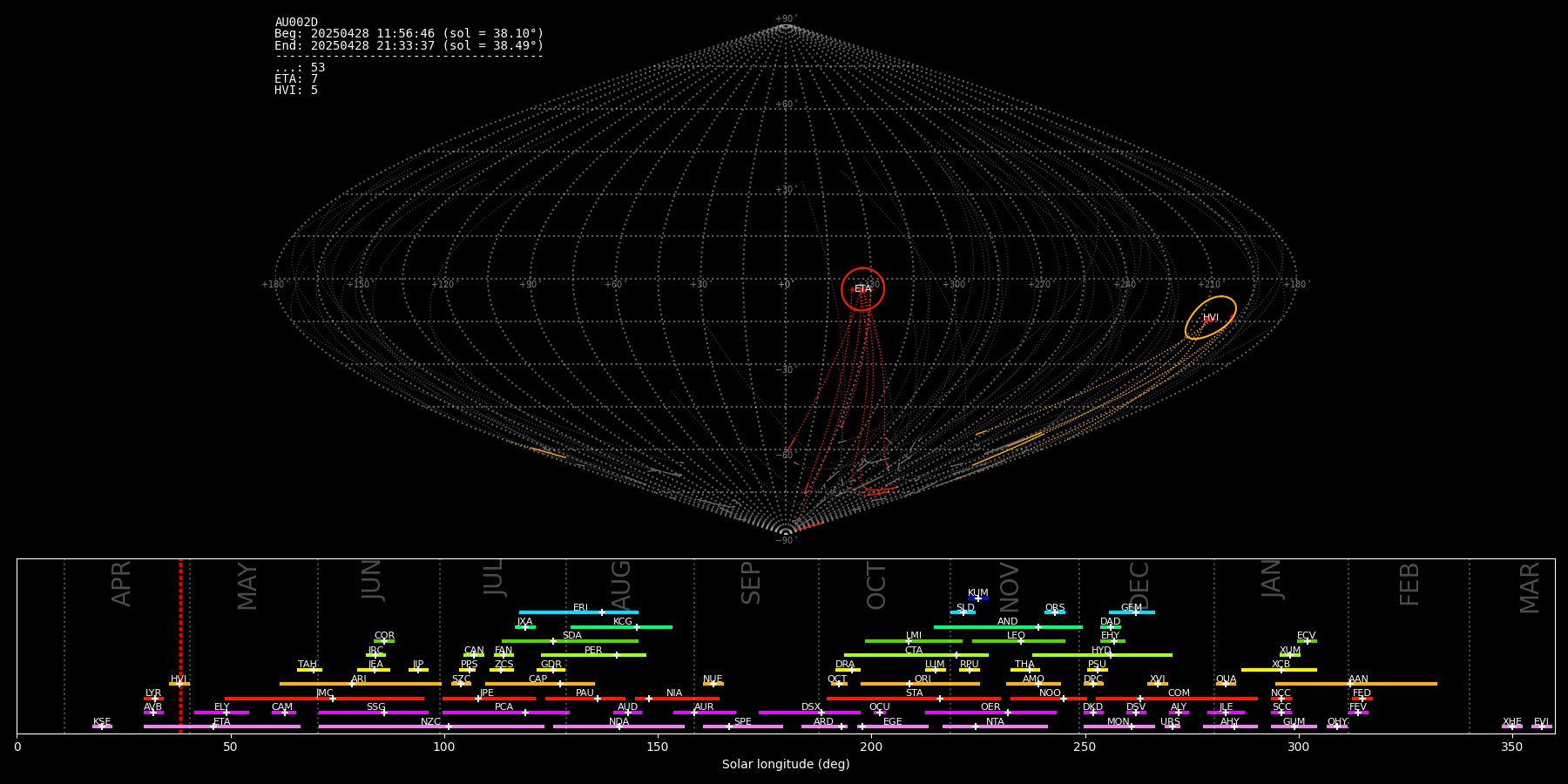1568x784 pixels.
Task: Click the HVI label on the timeline
Action: (x=179, y=679)
